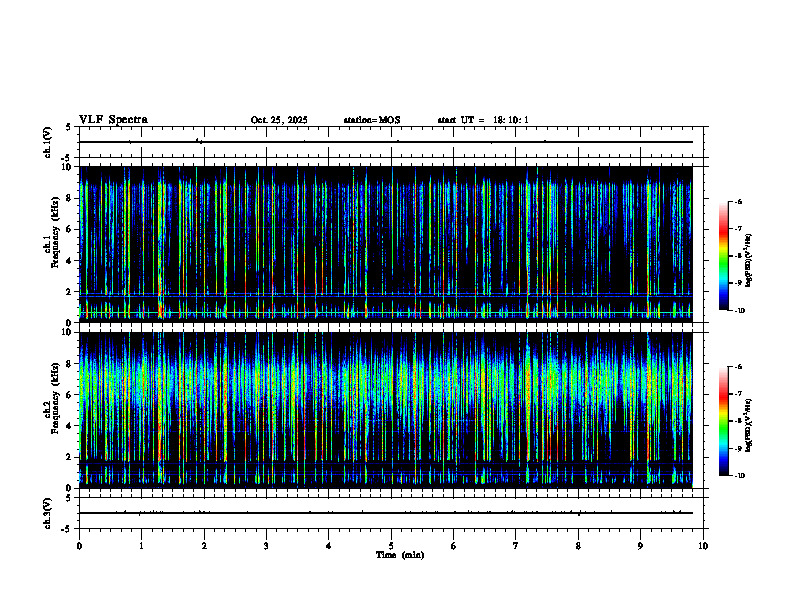792x612 pixels.
Task: Click the '2' tick on the time axis
Action: (x=204, y=546)
